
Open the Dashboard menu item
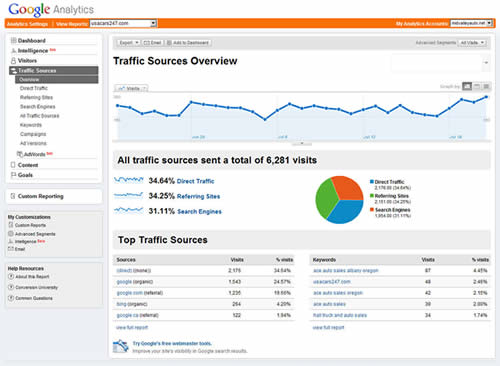tap(32, 41)
